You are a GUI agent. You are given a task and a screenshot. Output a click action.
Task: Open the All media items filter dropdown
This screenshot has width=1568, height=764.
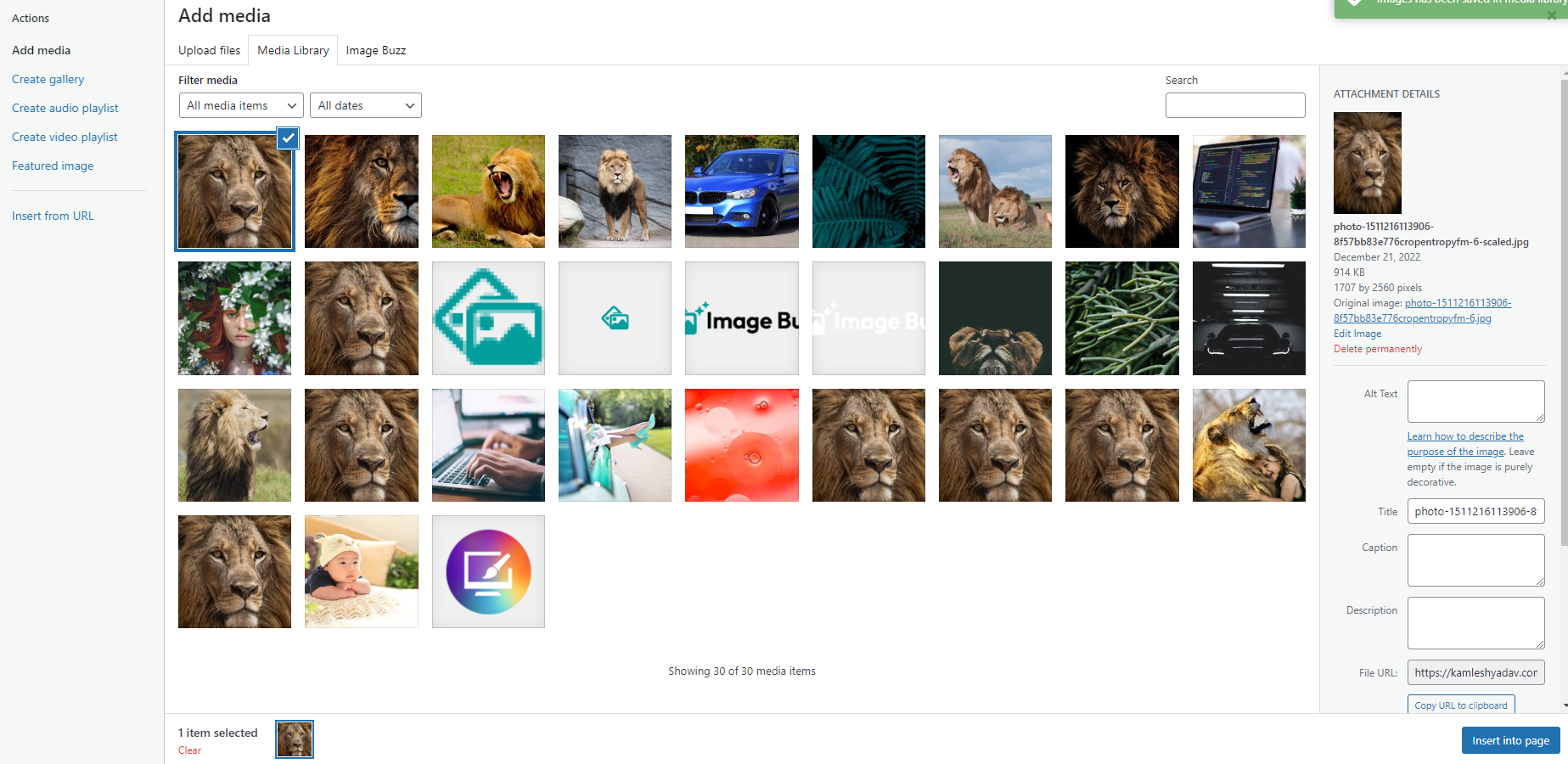point(240,105)
